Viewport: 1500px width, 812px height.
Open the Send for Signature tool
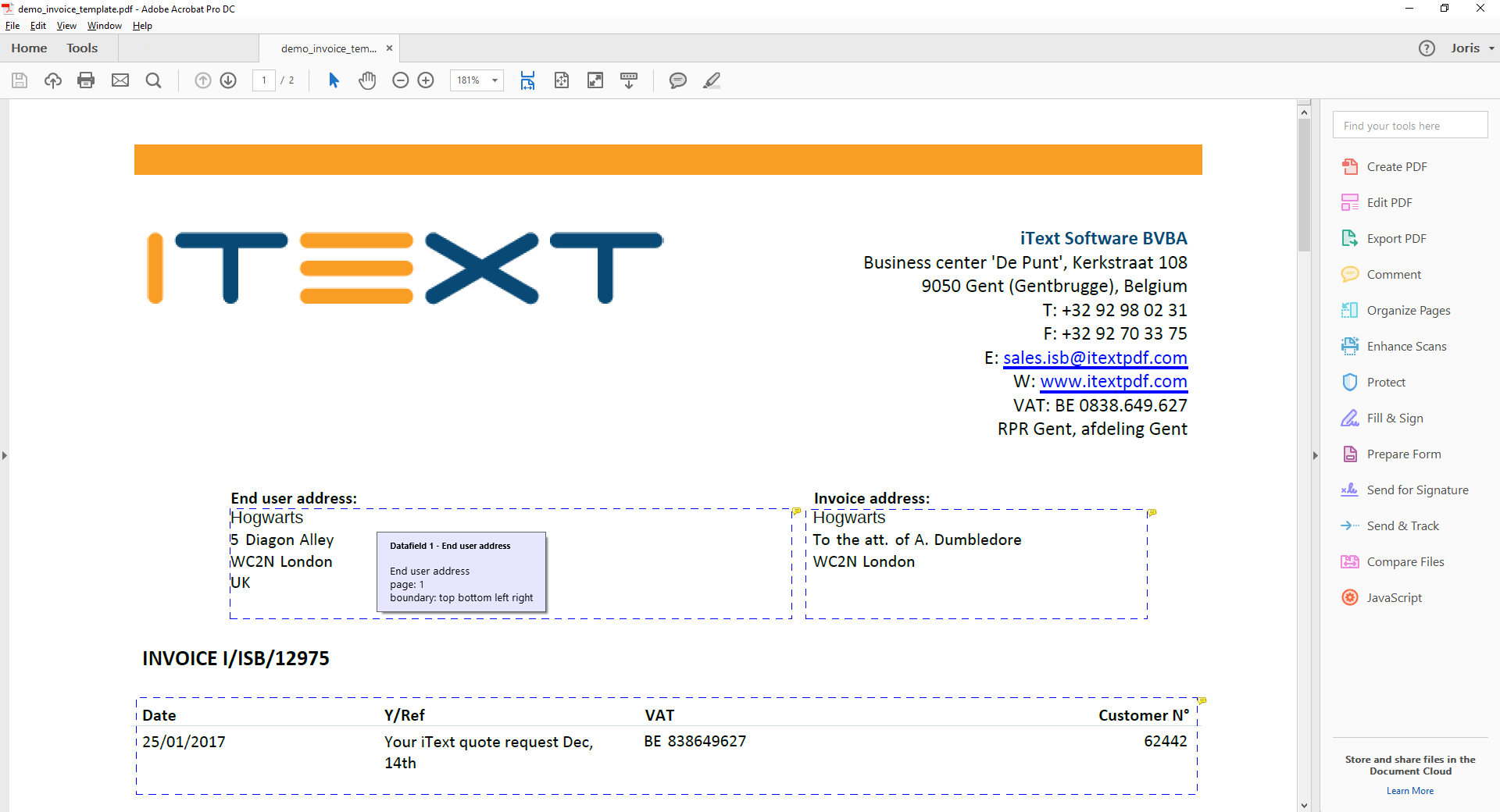click(x=1416, y=490)
